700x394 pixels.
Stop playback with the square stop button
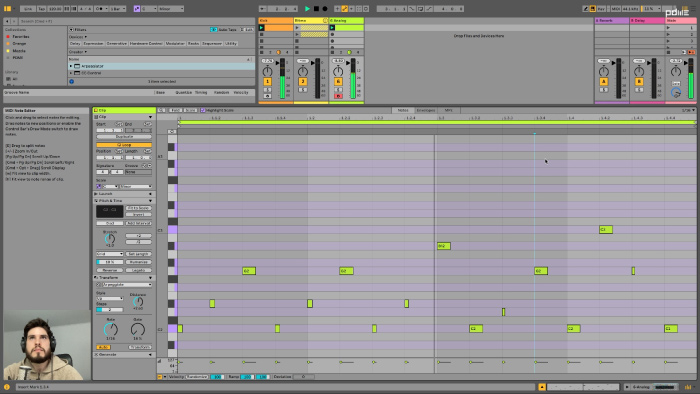[316, 8]
